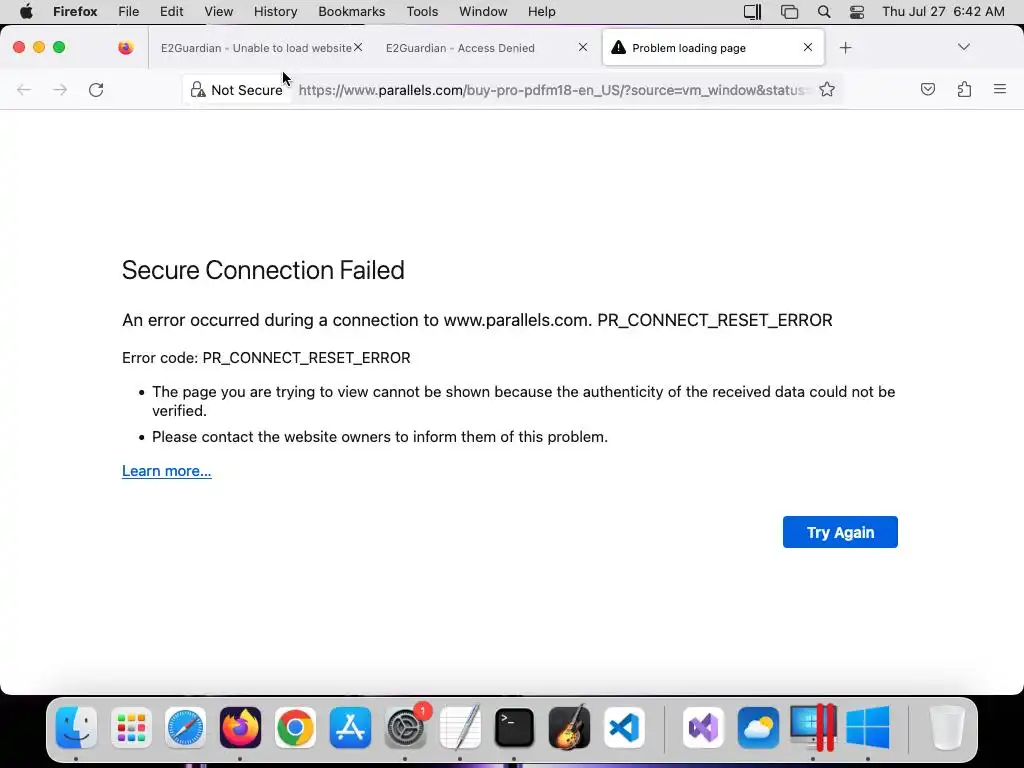
Task: Open Visual Studio Code from the Dock
Action: (624, 728)
